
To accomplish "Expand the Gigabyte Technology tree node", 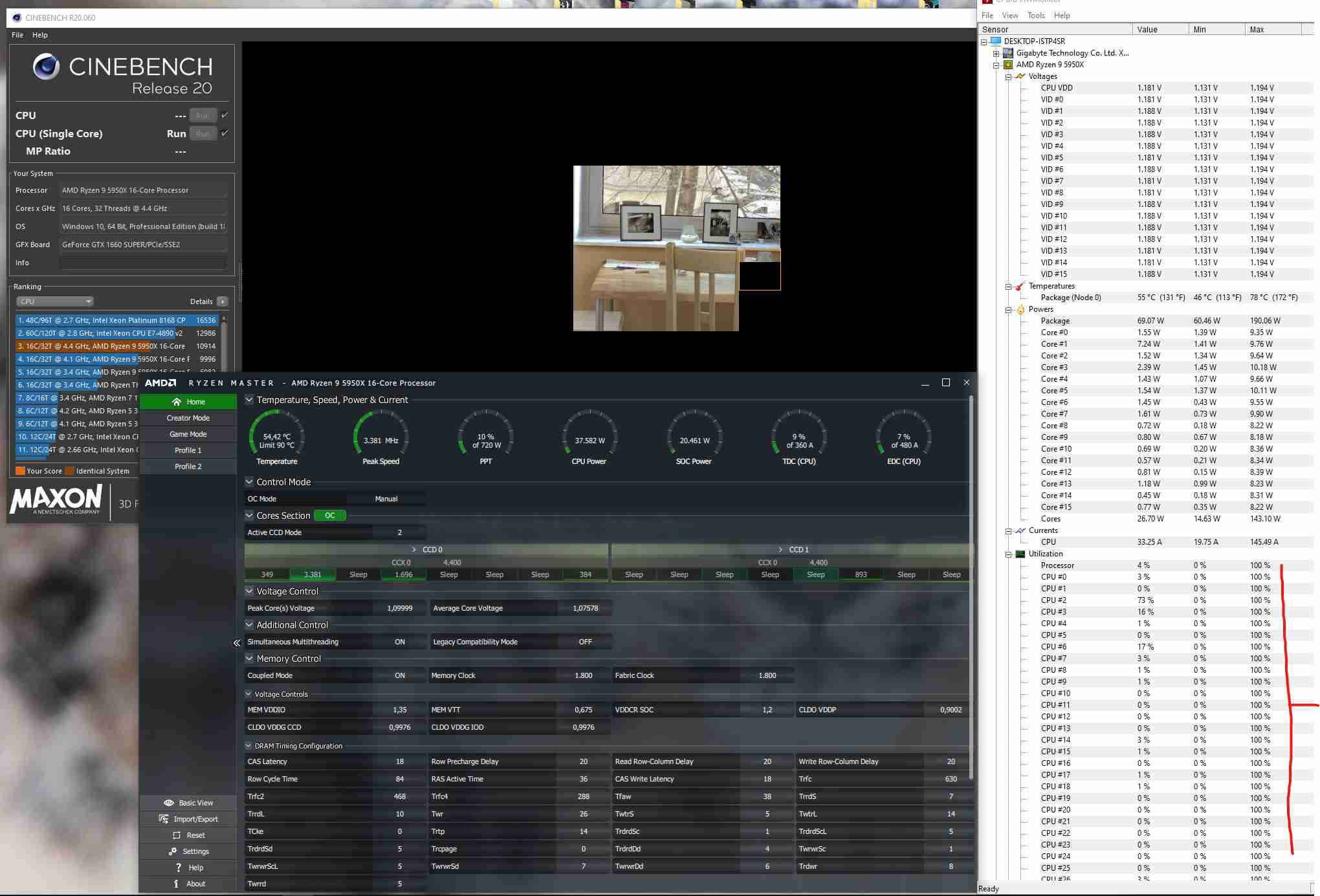I will tap(996, 54).
